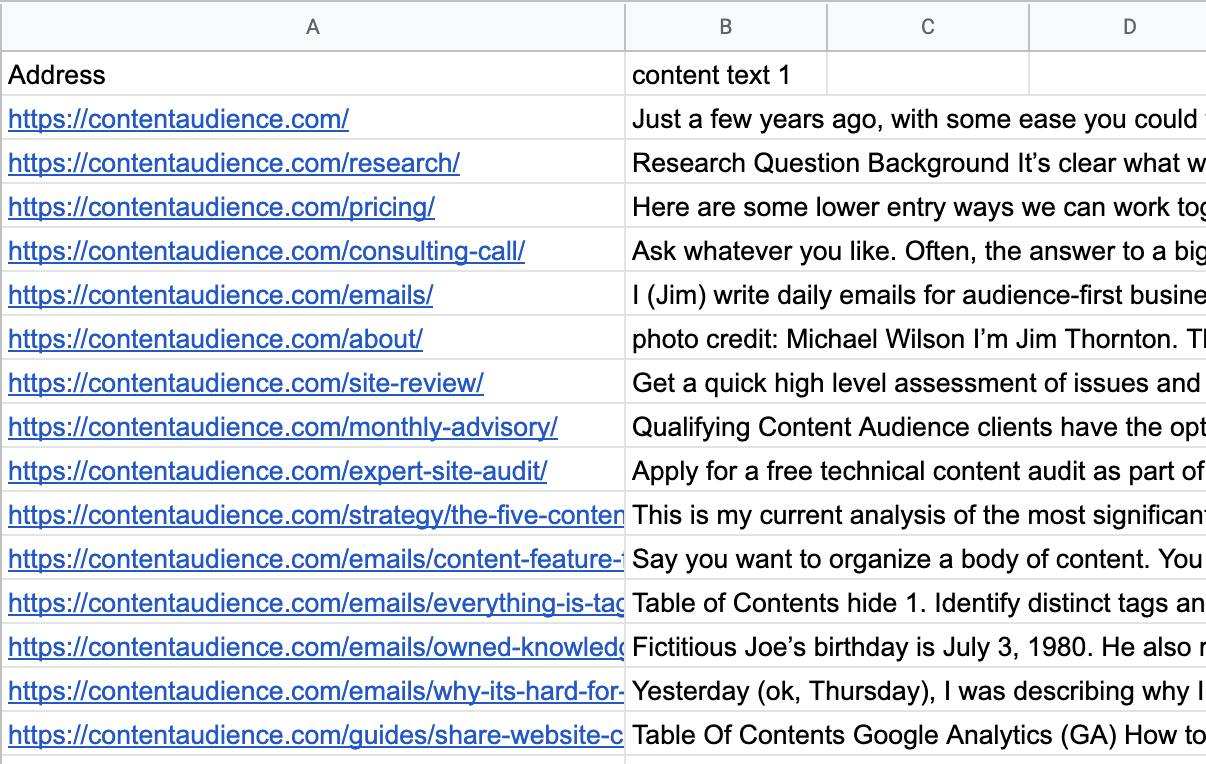Image resolution: width=1206 pixels, height=764 pixels.
Task: Select cell starting 'Qualifying Content Audience clients'
Action: [x=915, y=427]
